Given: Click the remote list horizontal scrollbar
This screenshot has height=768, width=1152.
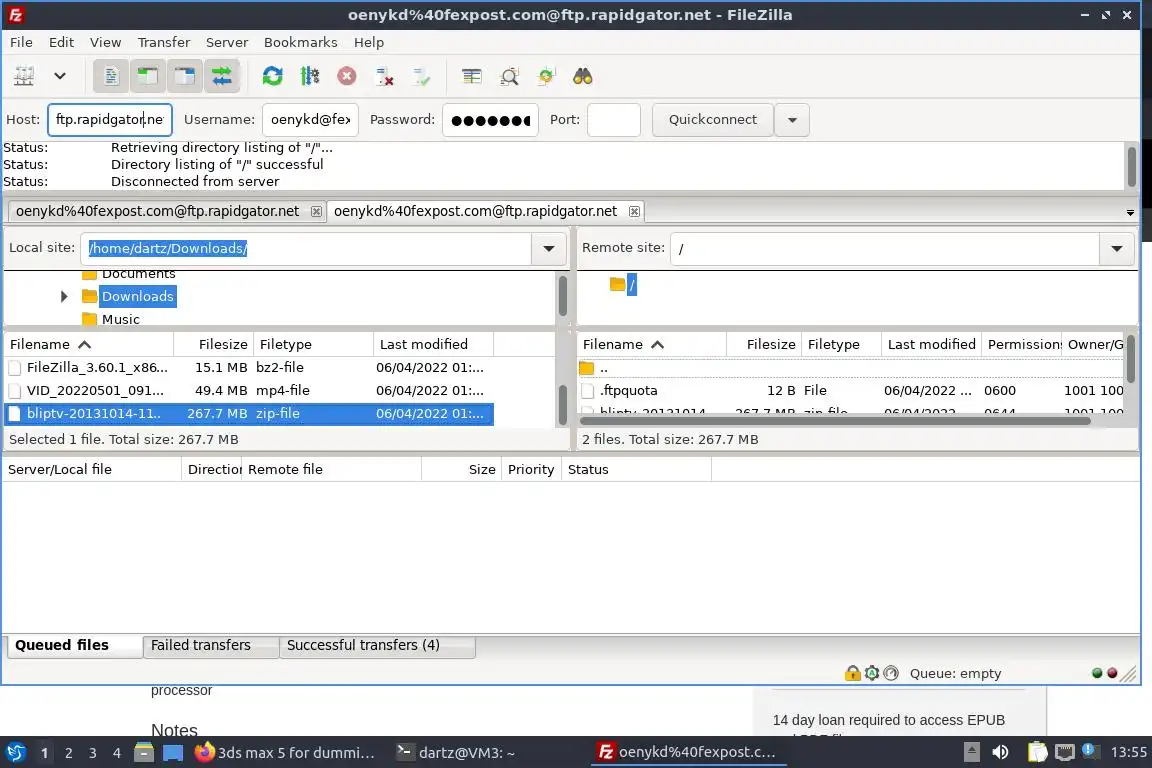Looking at the screenshot, I should [835, 421].
